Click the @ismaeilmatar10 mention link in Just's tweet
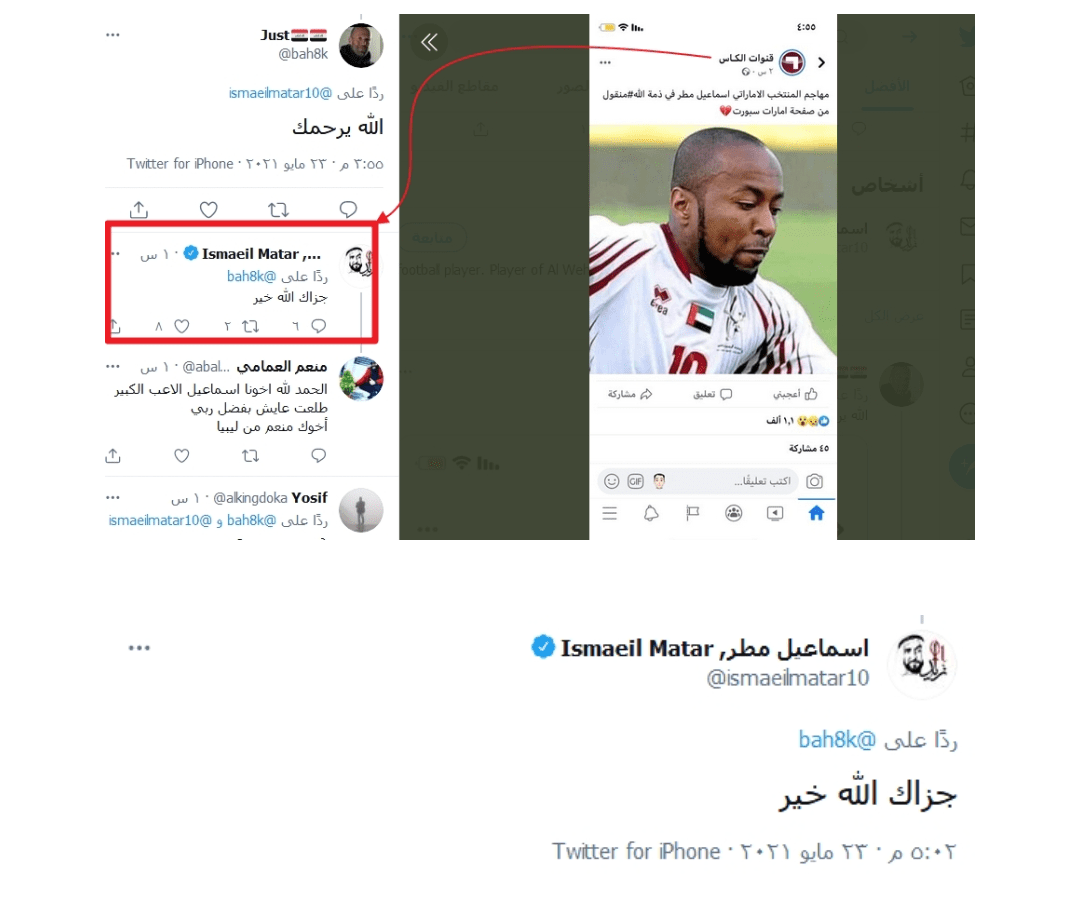Screen dimensions: 1080x900 [x=280, y=93]
